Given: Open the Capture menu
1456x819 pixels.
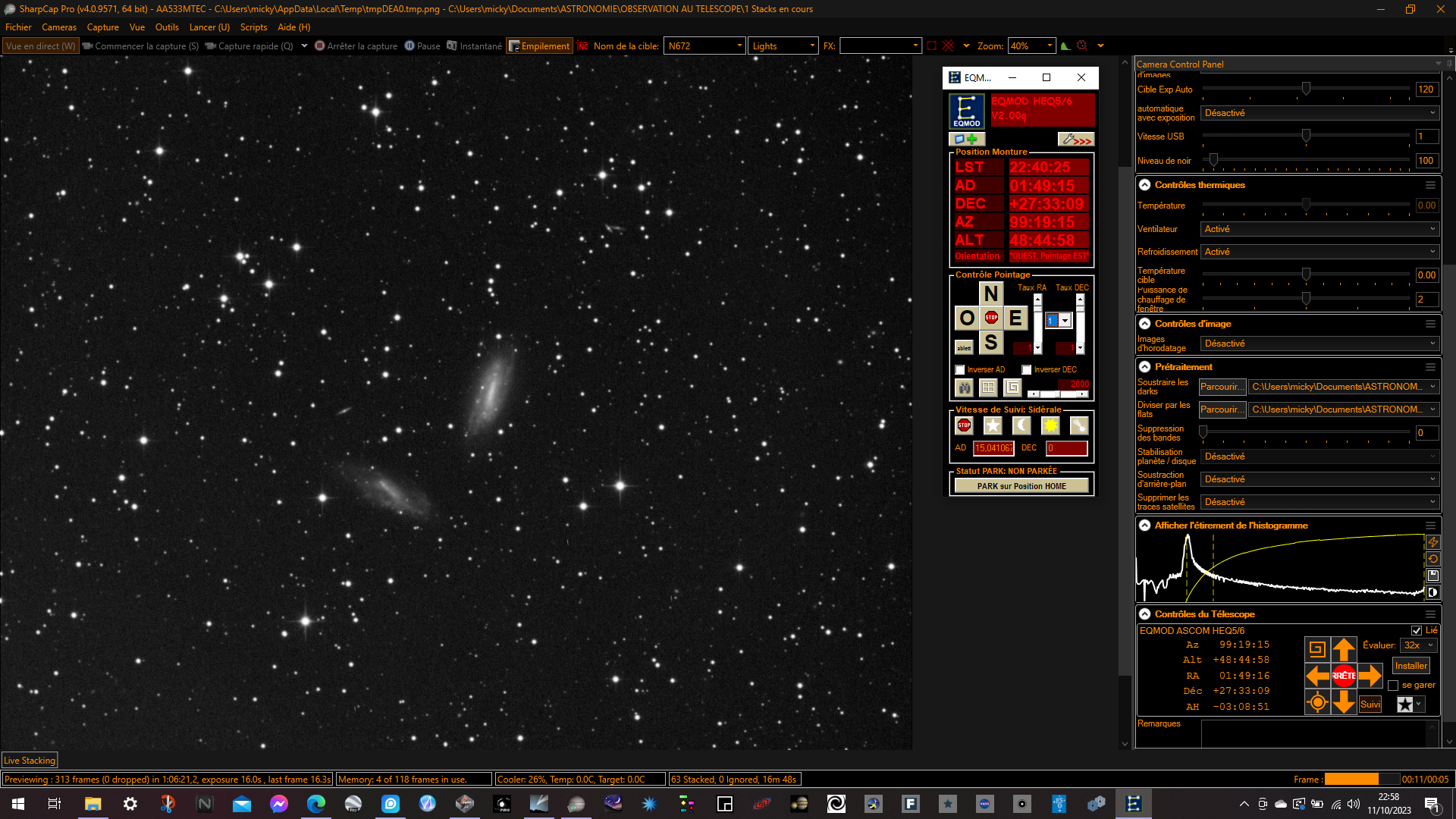Looking at the screenshot, I should click(103, 27).
